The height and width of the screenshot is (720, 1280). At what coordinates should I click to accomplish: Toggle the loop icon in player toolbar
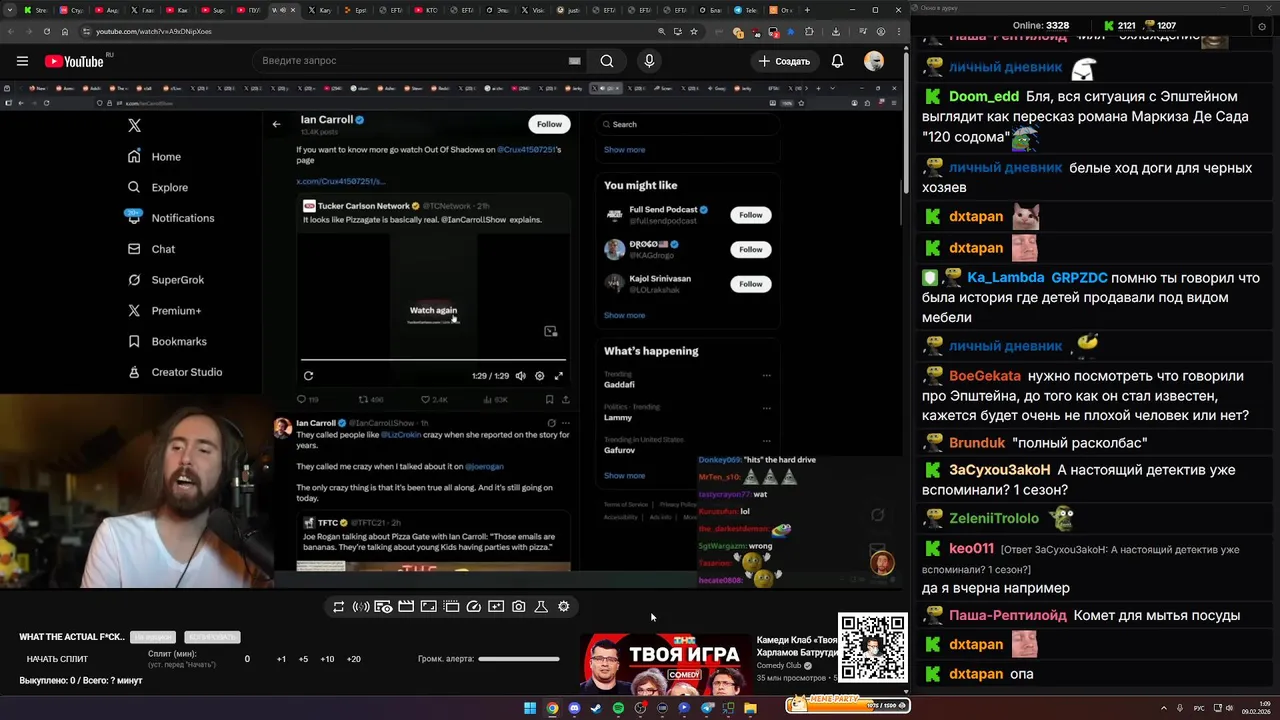point(338,606)
